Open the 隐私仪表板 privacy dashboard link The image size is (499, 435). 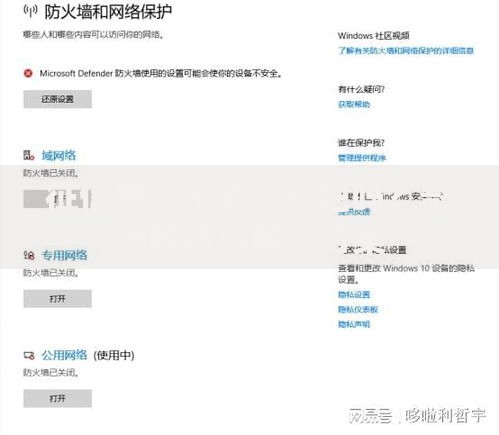coord(358,309)
